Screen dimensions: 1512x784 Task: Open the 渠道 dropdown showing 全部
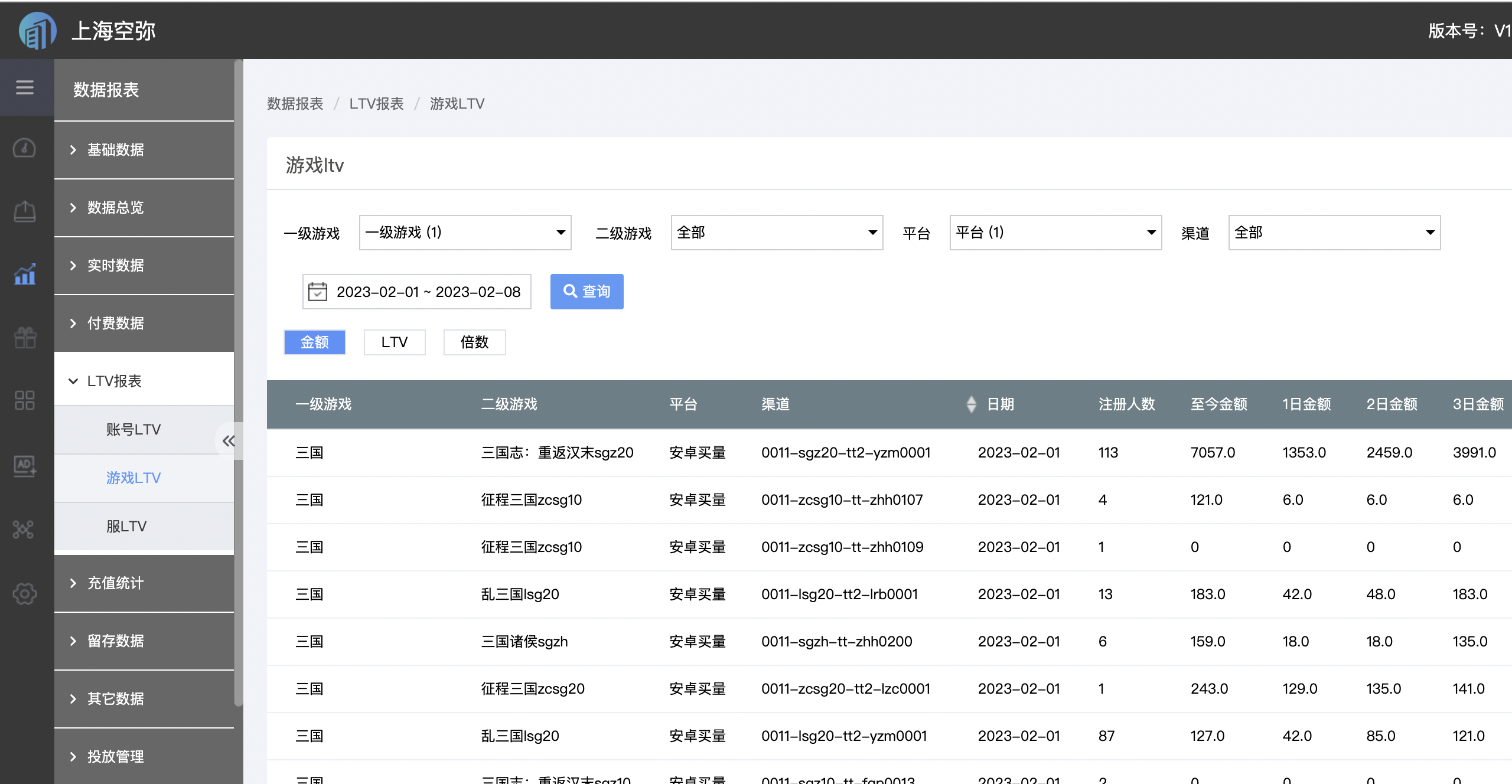1334,233
